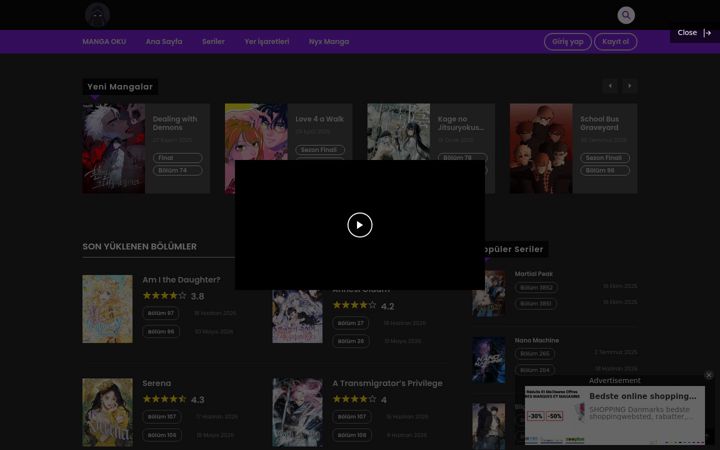Open A Transmigrator's Privilege cover thumbnail

298,412
